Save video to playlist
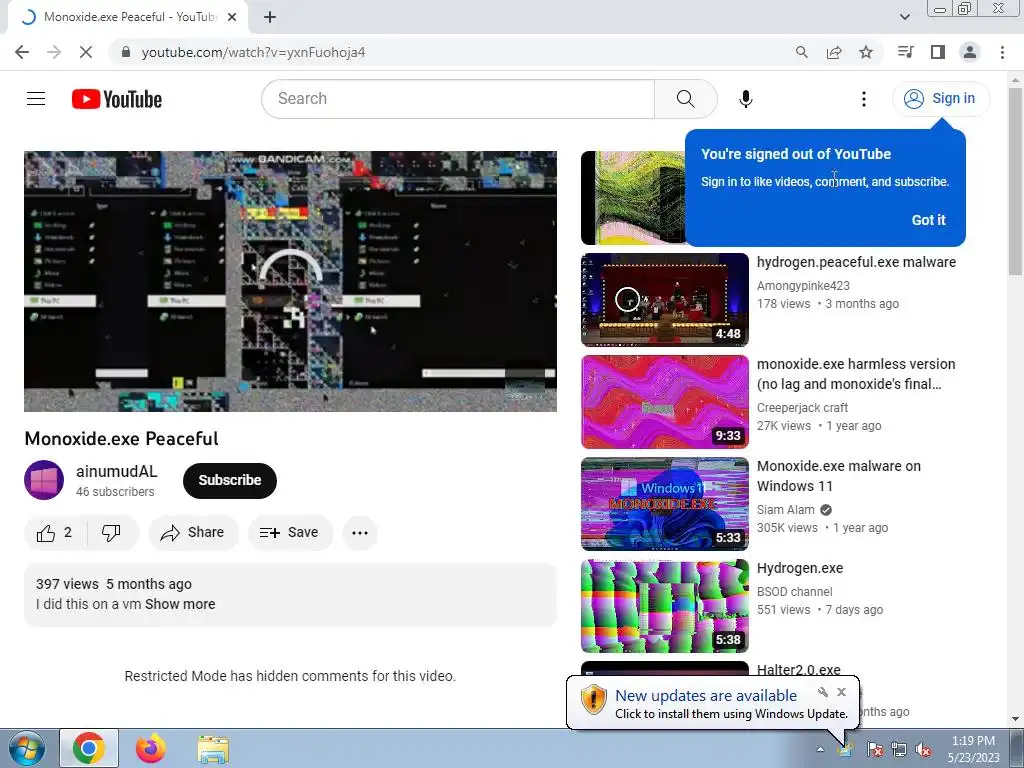 tap(289, 533)
